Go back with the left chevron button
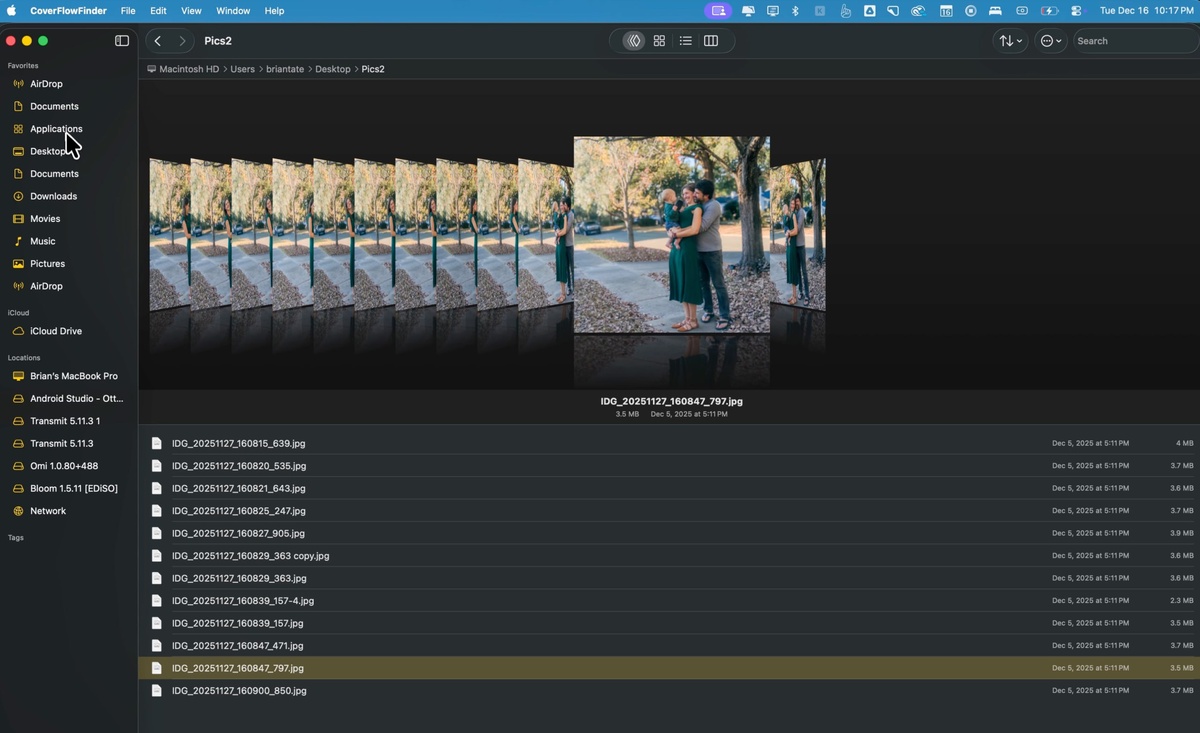Image resolution: width=1200 pixels, height=733 pixels. (158, 41)
